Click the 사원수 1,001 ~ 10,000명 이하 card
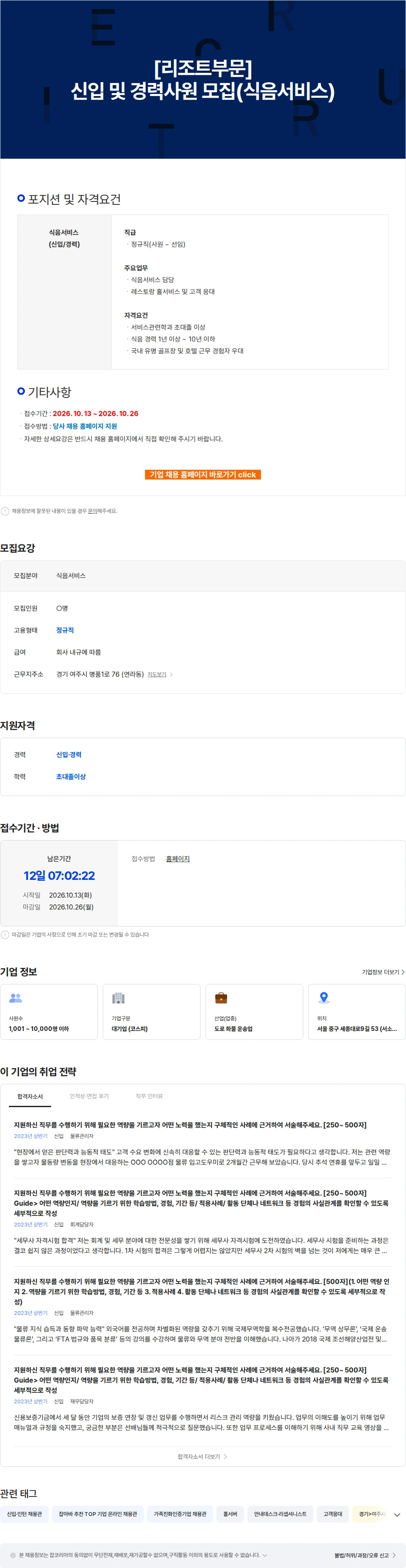The width and height of the screenshot is (406, 1568). point(49,1011)
